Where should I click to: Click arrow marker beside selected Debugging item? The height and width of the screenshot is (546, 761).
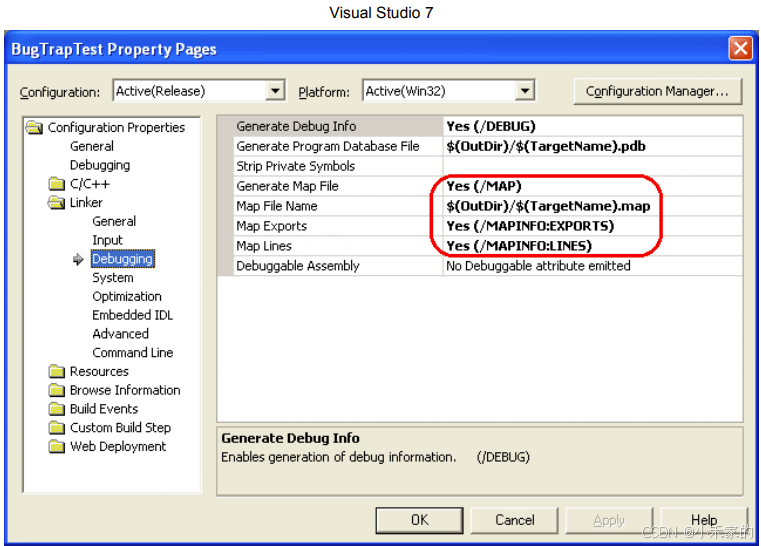coord(78,259)
